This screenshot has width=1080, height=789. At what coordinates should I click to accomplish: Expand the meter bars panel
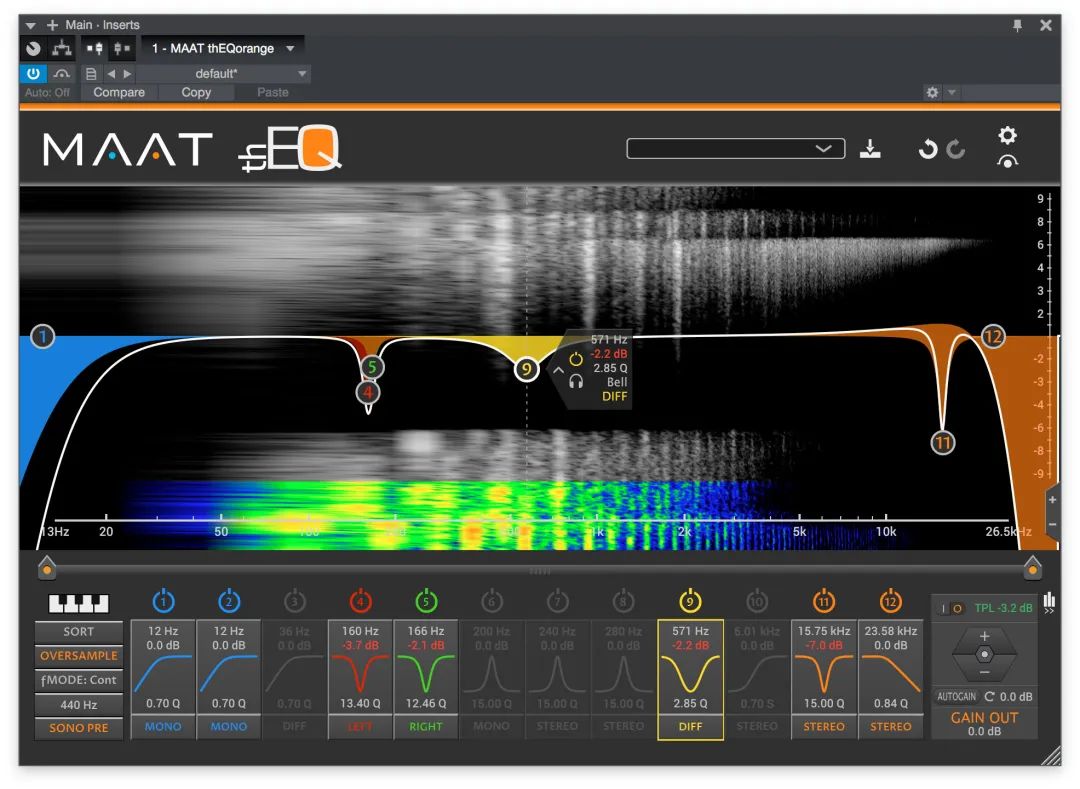coord(1049,603)
